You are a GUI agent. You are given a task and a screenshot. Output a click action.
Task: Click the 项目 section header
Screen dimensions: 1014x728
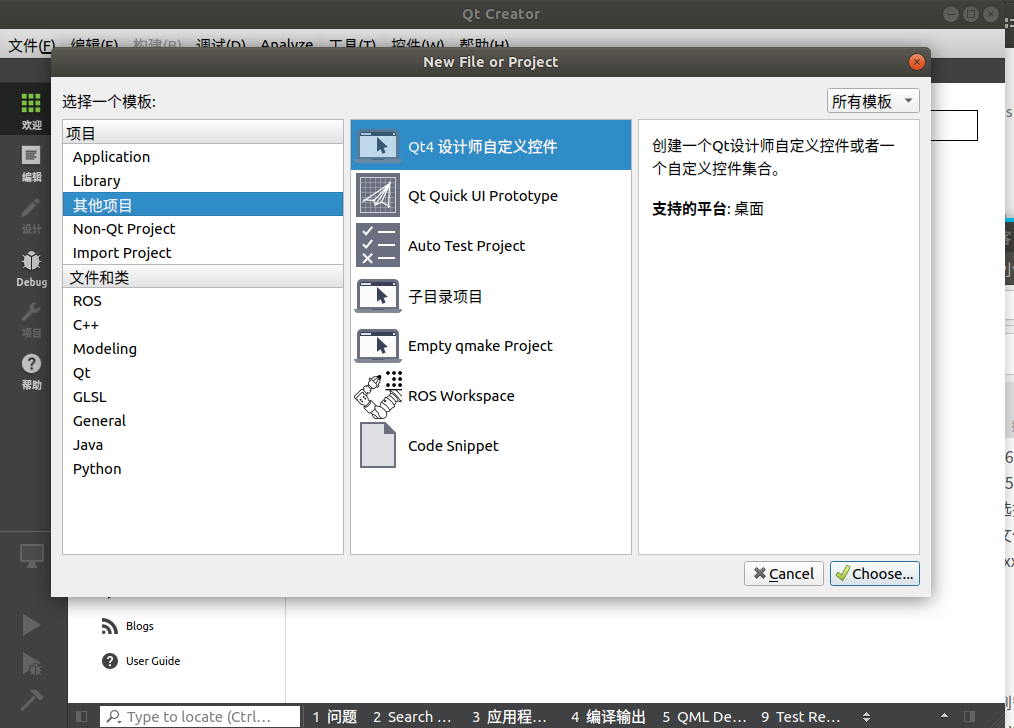[x=203, y=133]
